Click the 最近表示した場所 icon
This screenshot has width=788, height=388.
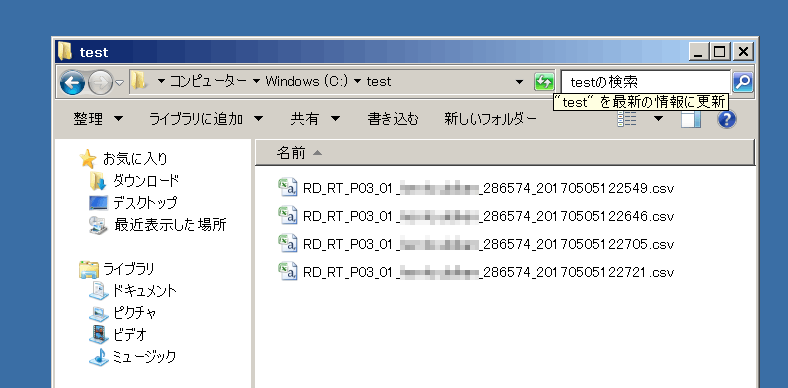98,225
